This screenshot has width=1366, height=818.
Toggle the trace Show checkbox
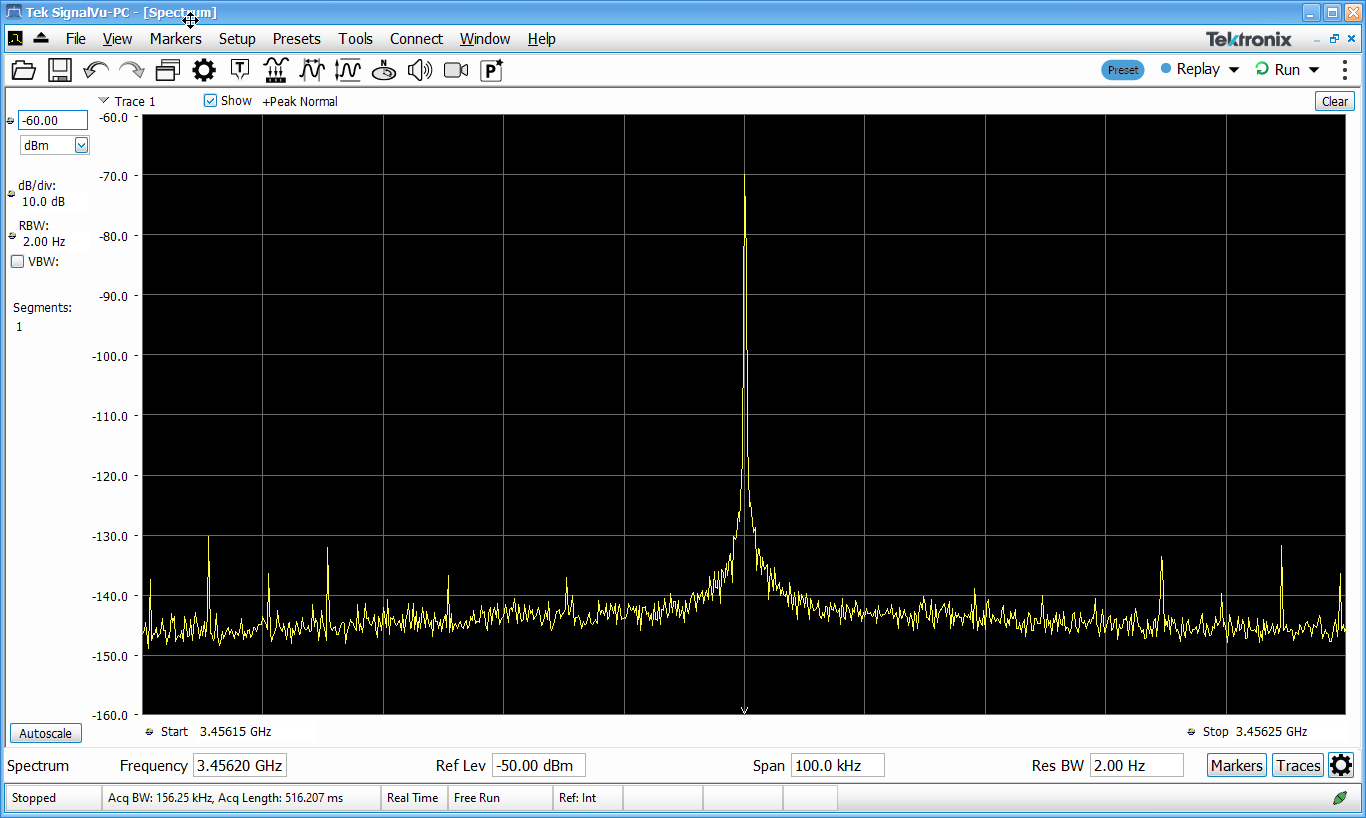point(210,101)
